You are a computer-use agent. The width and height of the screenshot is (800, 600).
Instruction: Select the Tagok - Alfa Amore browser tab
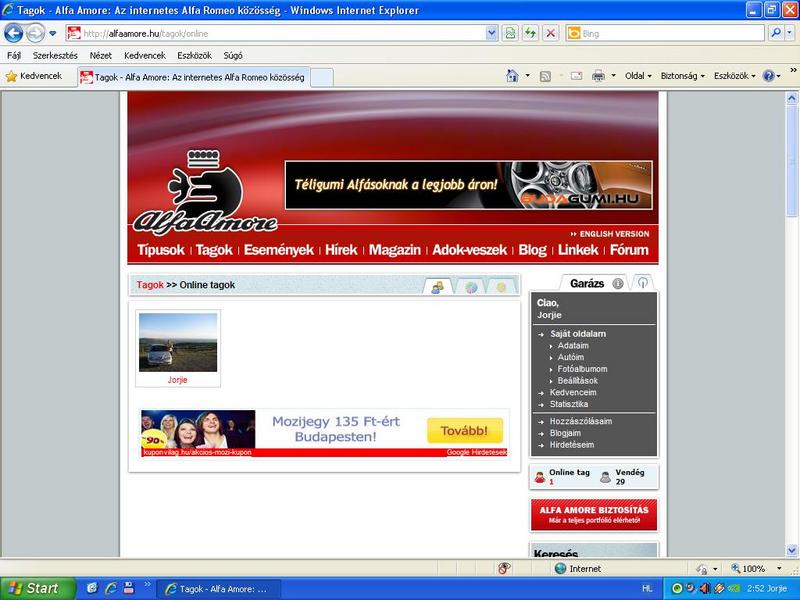click(x=194, y=77)
